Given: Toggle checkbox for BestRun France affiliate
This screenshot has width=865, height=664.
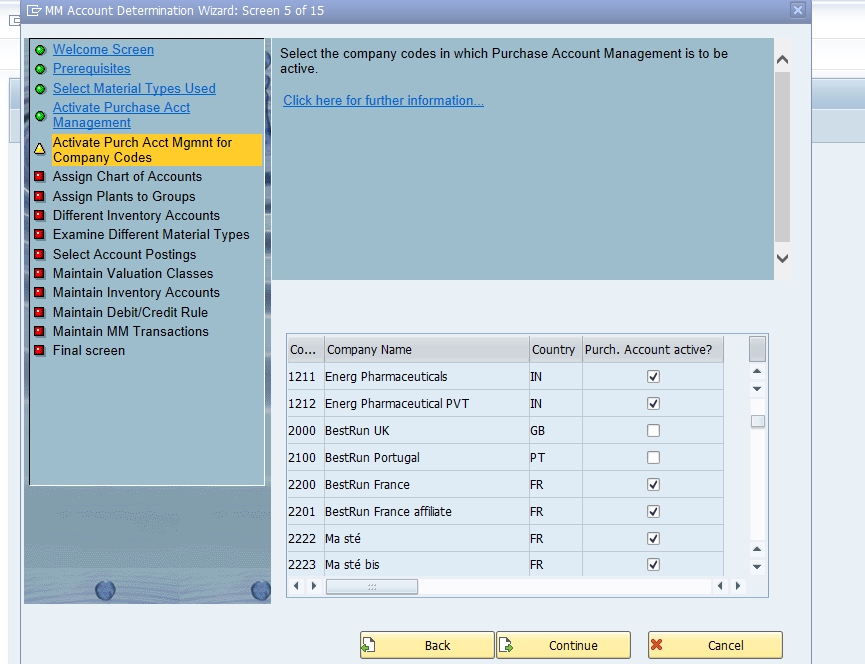Looking at the screenshot, I should click(x=653, y=512).
